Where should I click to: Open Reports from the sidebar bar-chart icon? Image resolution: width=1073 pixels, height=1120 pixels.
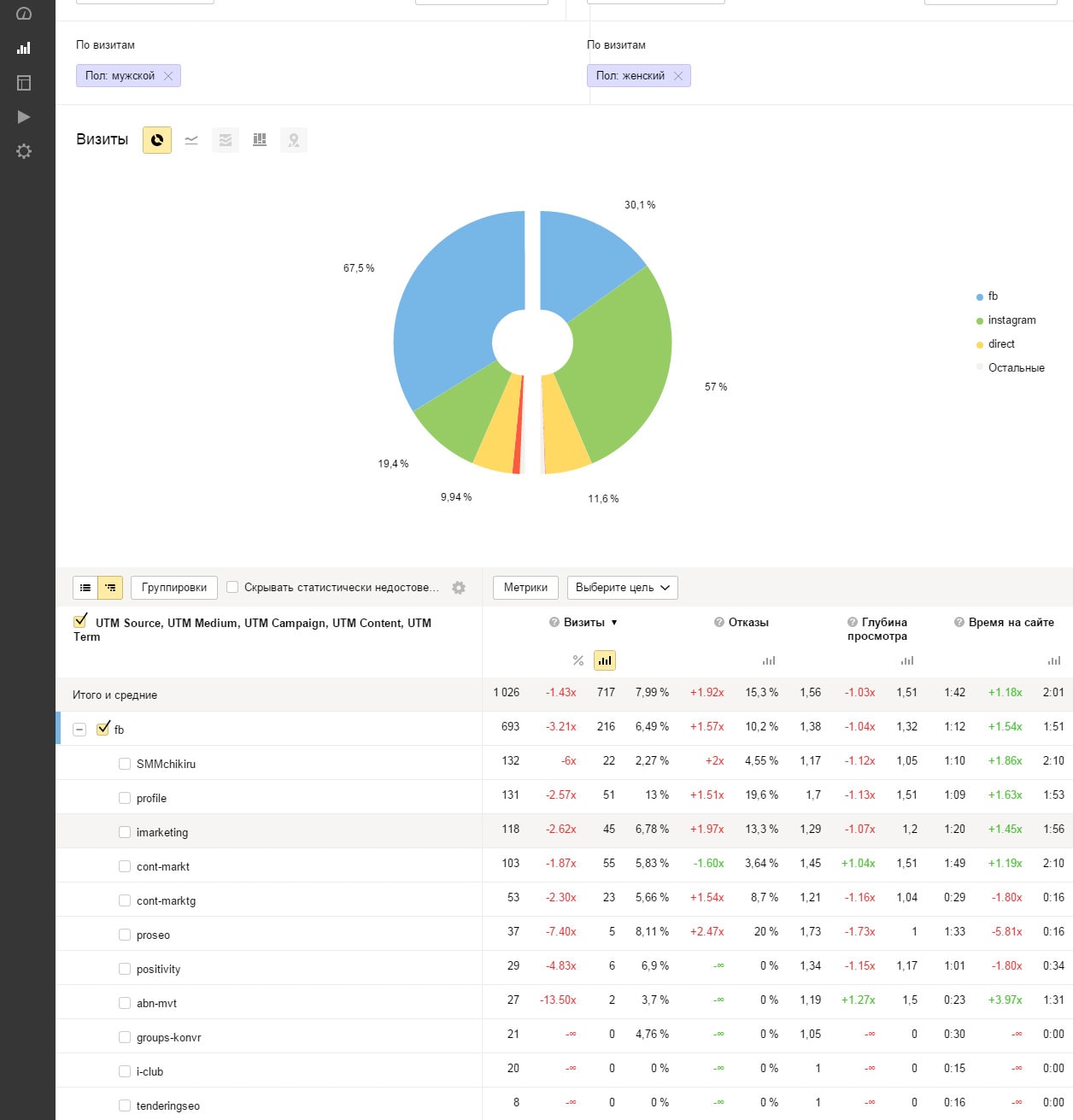pos(24,48)
